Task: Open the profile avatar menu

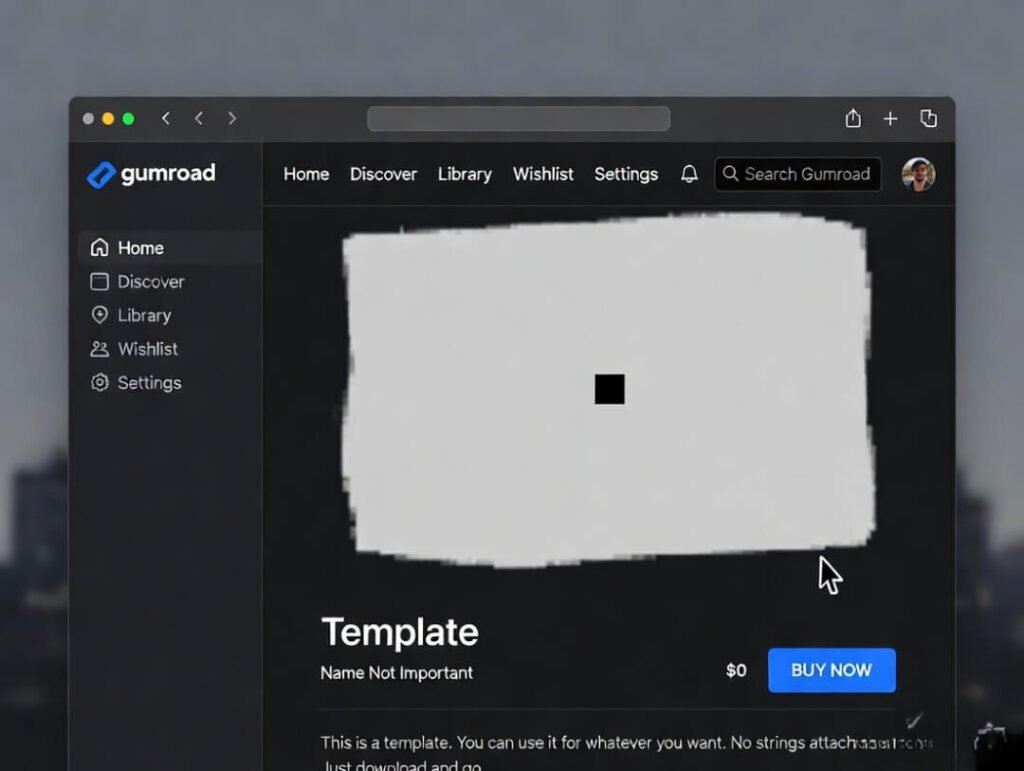Action: coord(918,174)
